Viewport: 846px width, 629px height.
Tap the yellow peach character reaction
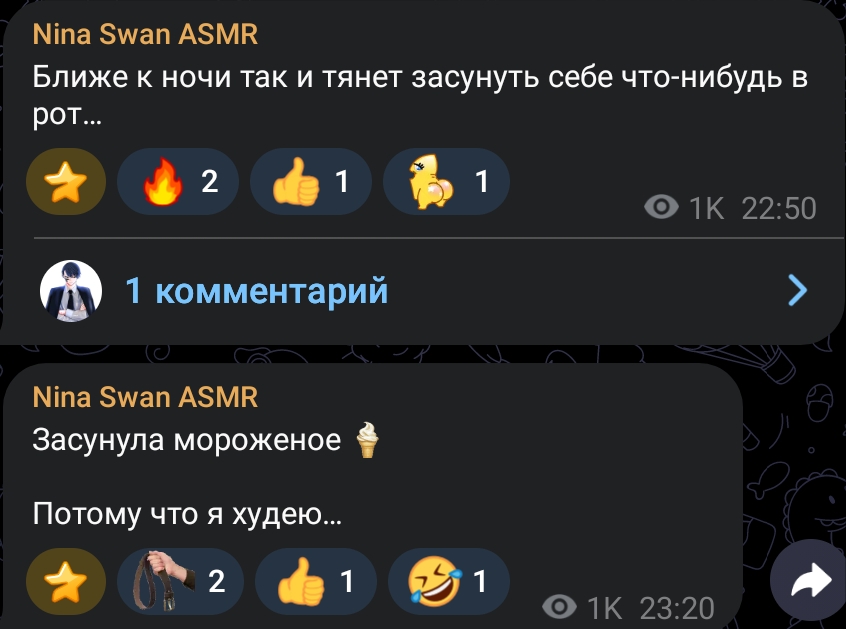point(446,181)
